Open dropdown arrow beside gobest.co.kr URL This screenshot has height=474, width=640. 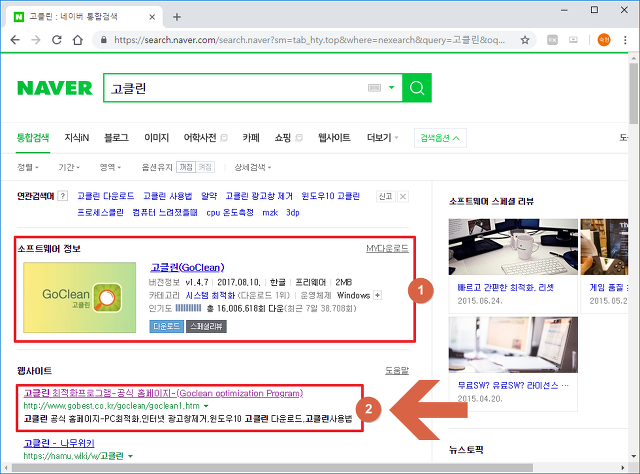click(206, 406)
